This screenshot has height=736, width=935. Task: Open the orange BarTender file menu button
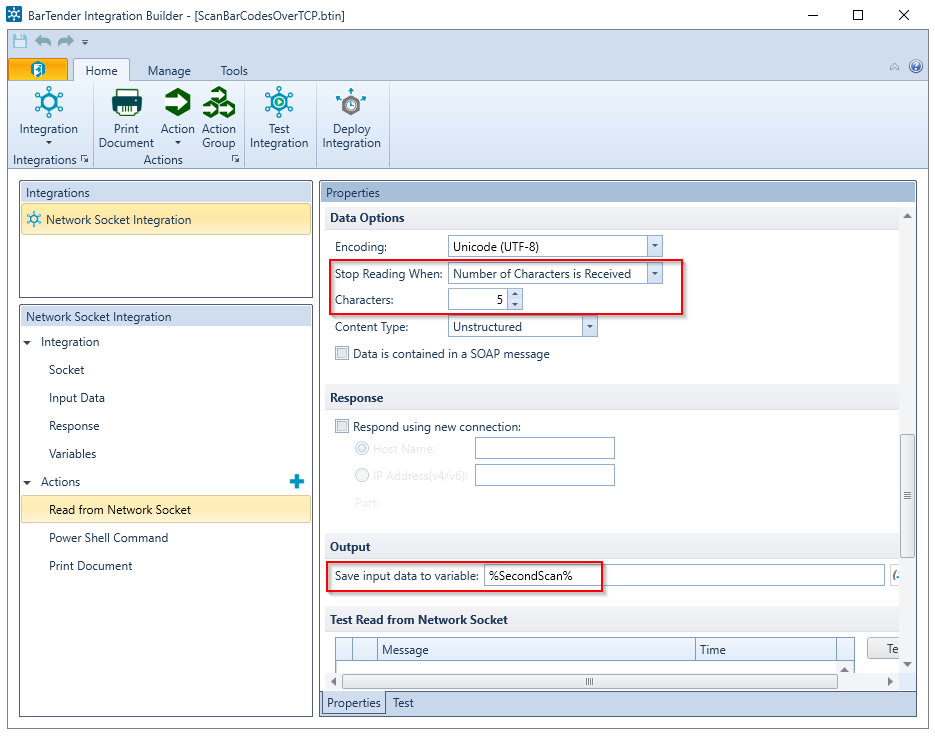point(38,70)
